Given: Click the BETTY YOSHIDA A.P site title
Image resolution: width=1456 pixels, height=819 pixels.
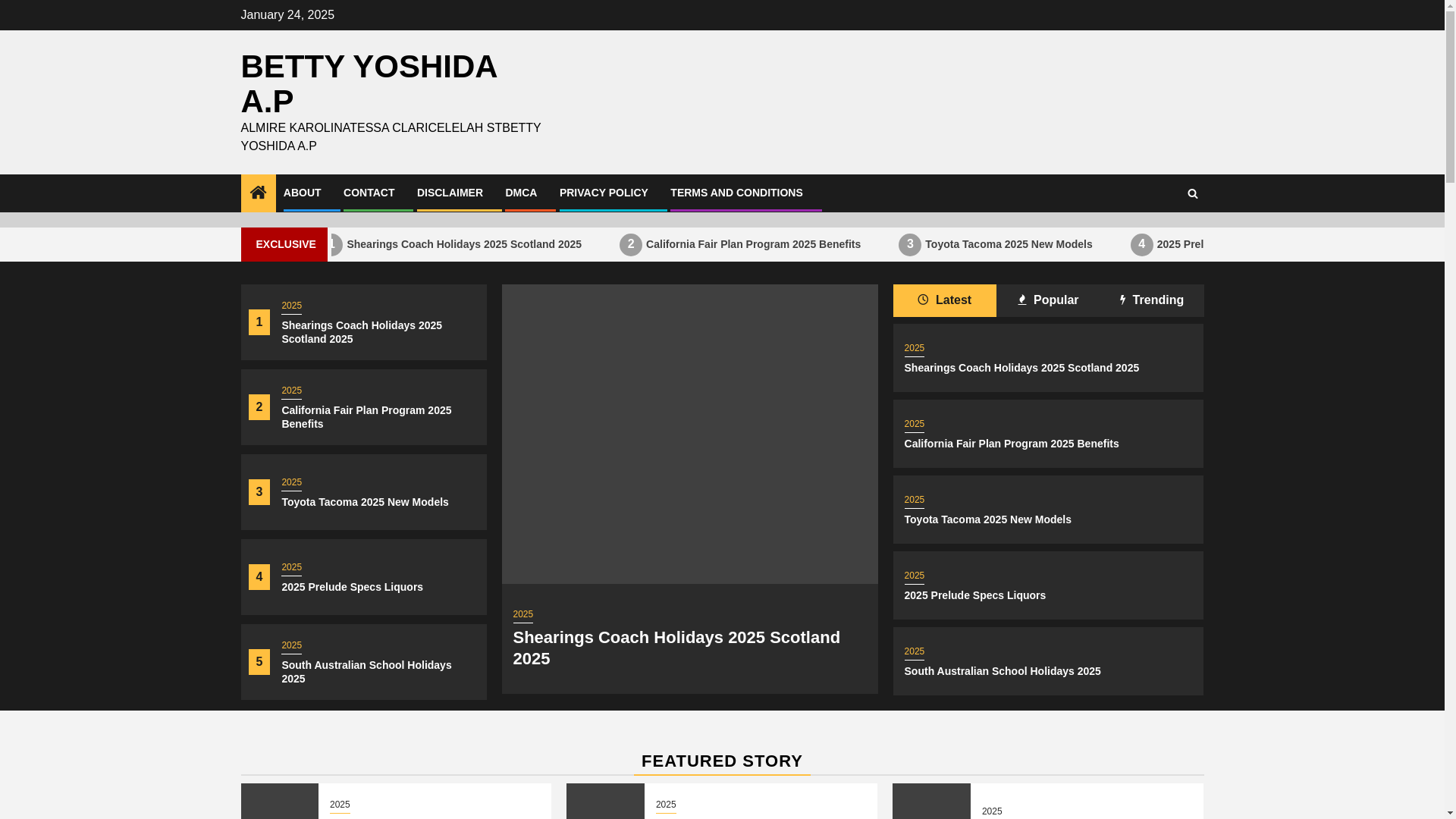Looking at the screenshot, I should pos(369,83).
